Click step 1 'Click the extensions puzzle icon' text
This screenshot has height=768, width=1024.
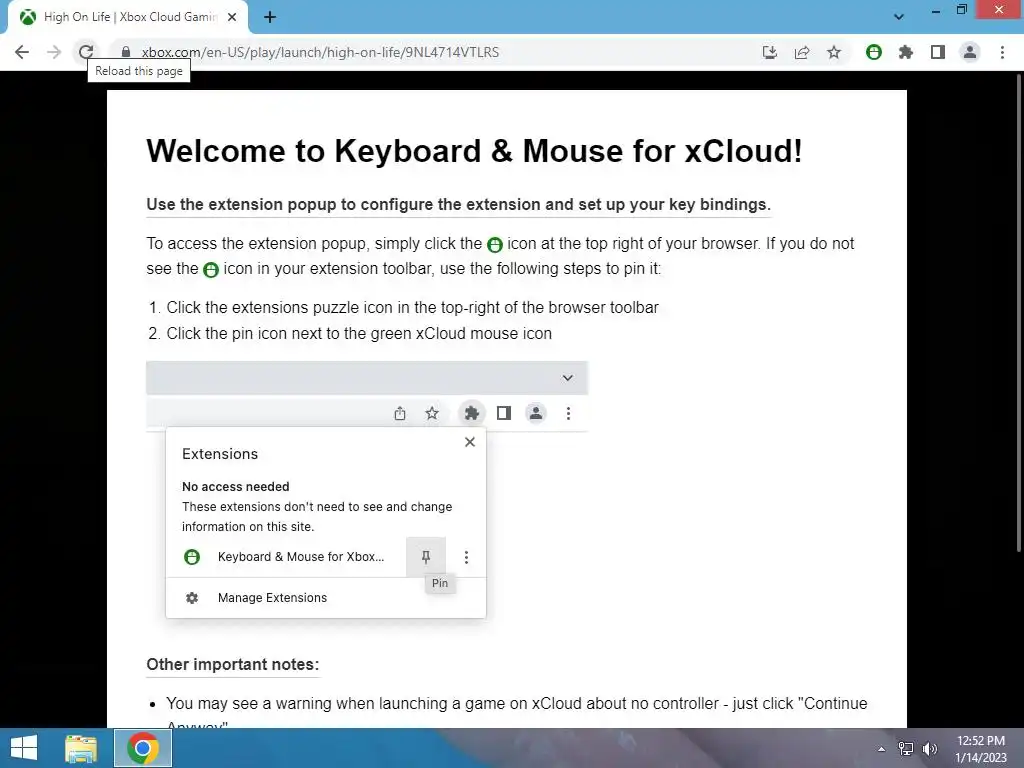pyautogui.click(x=412, y=307)
